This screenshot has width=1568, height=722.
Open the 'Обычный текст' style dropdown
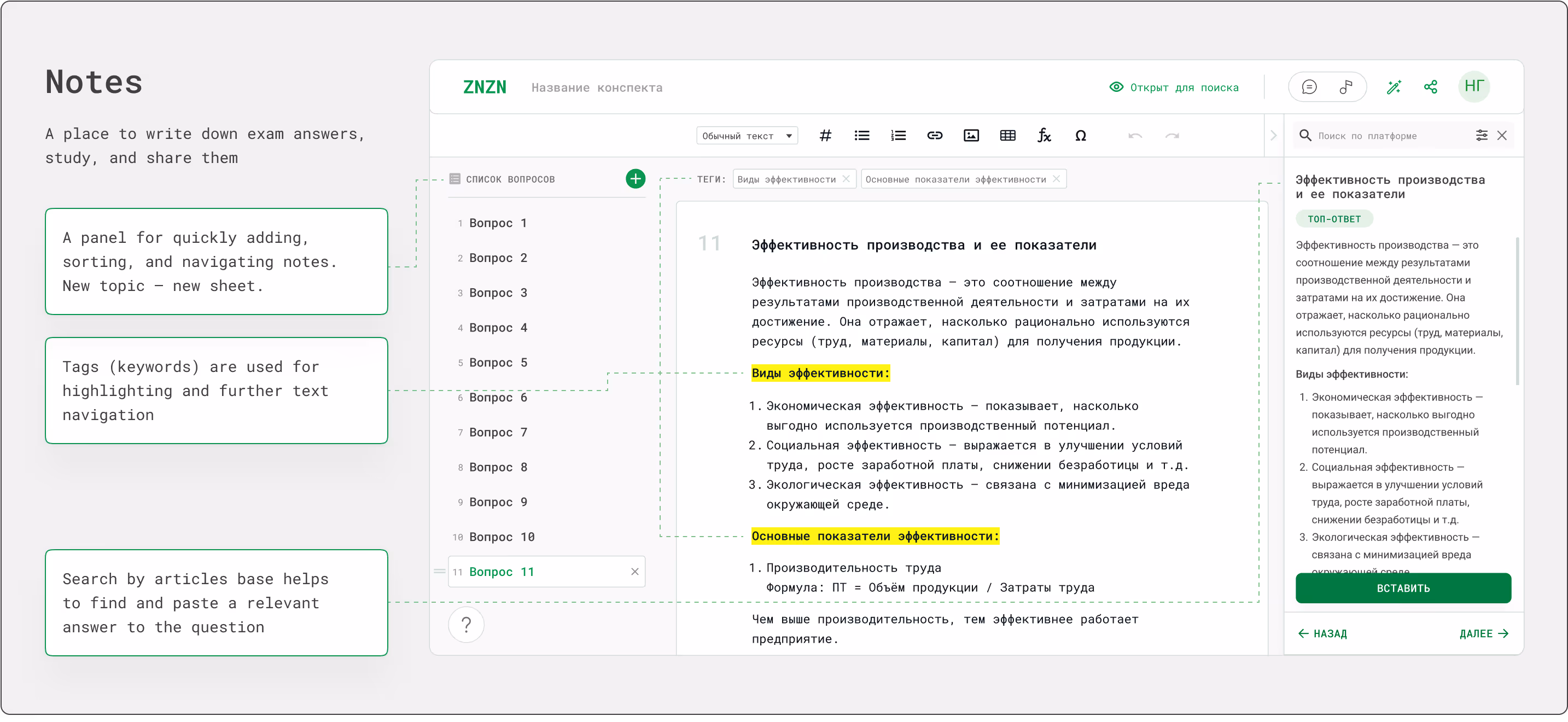pyautogui.click(x=747, y=136)
